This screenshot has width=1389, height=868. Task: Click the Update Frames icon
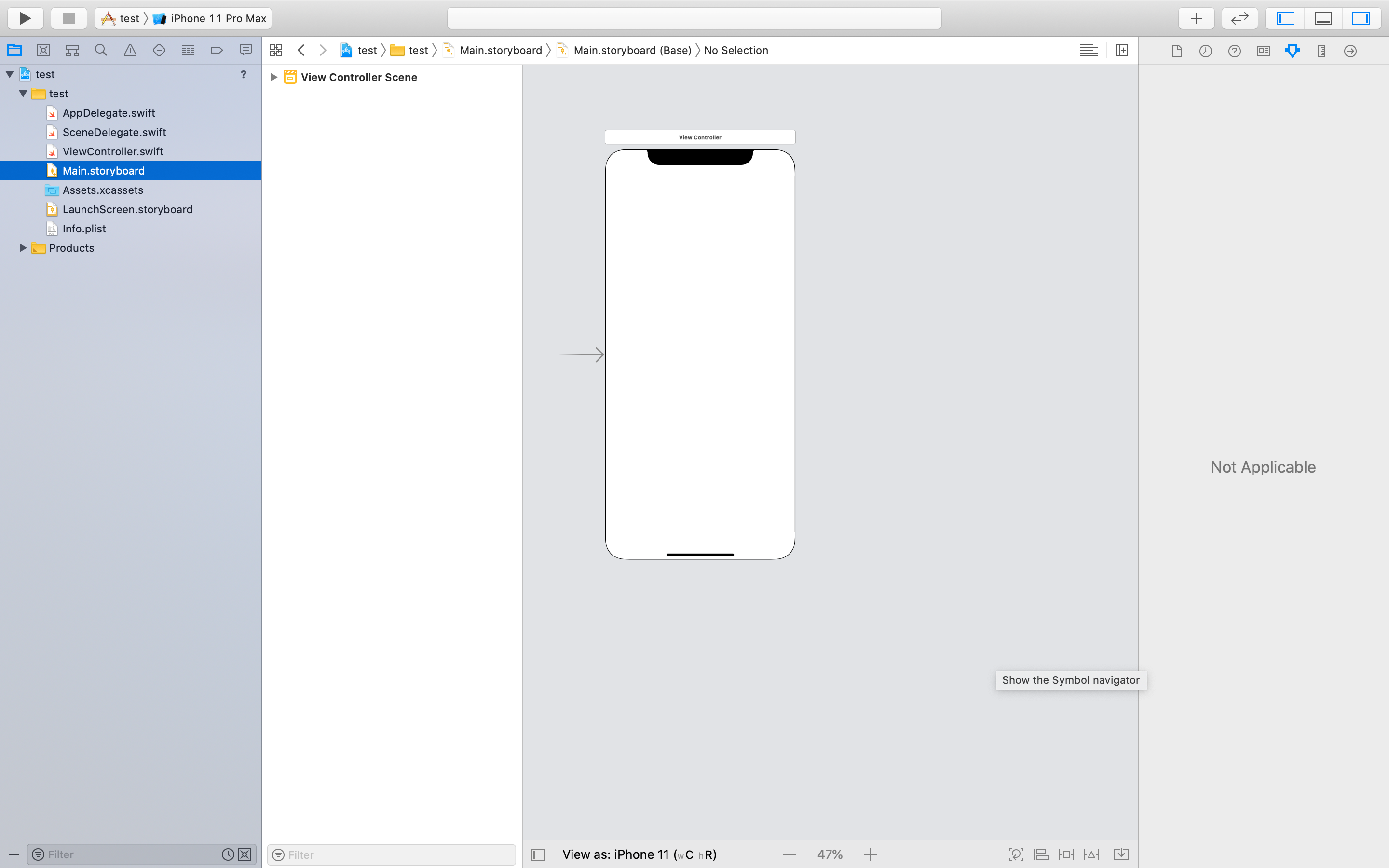point(1016,854)
